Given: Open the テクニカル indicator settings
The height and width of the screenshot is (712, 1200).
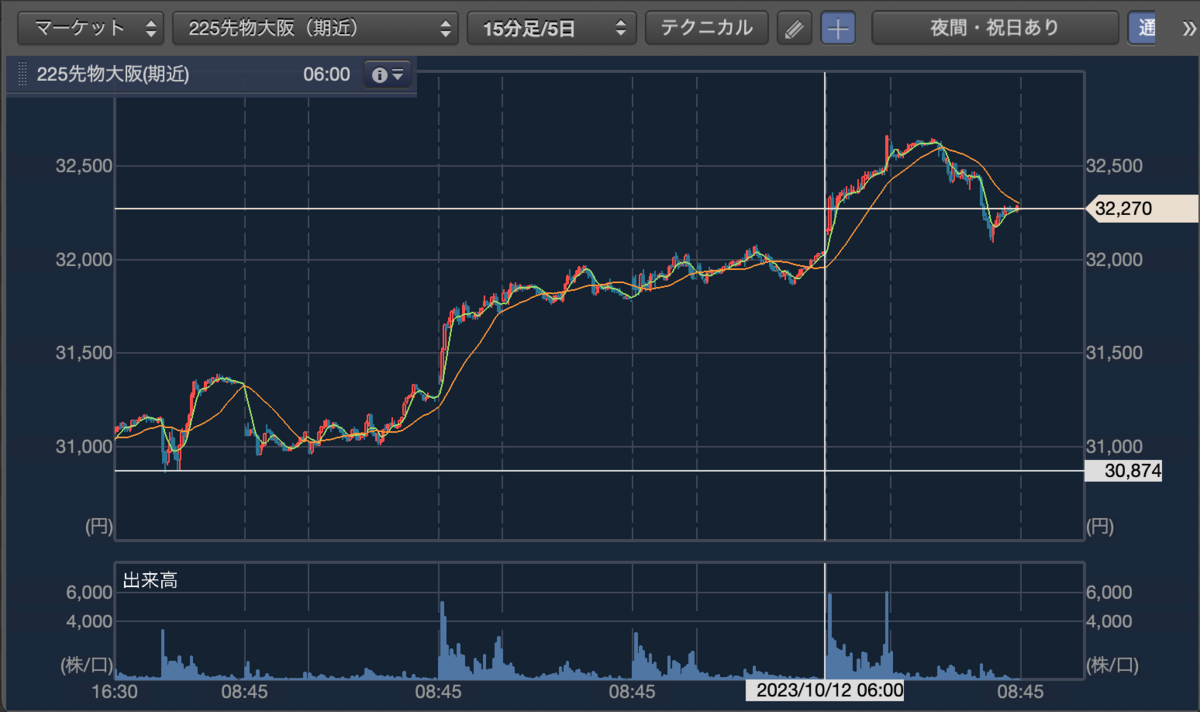Looking at the screenshot, I should pos(706,28).
